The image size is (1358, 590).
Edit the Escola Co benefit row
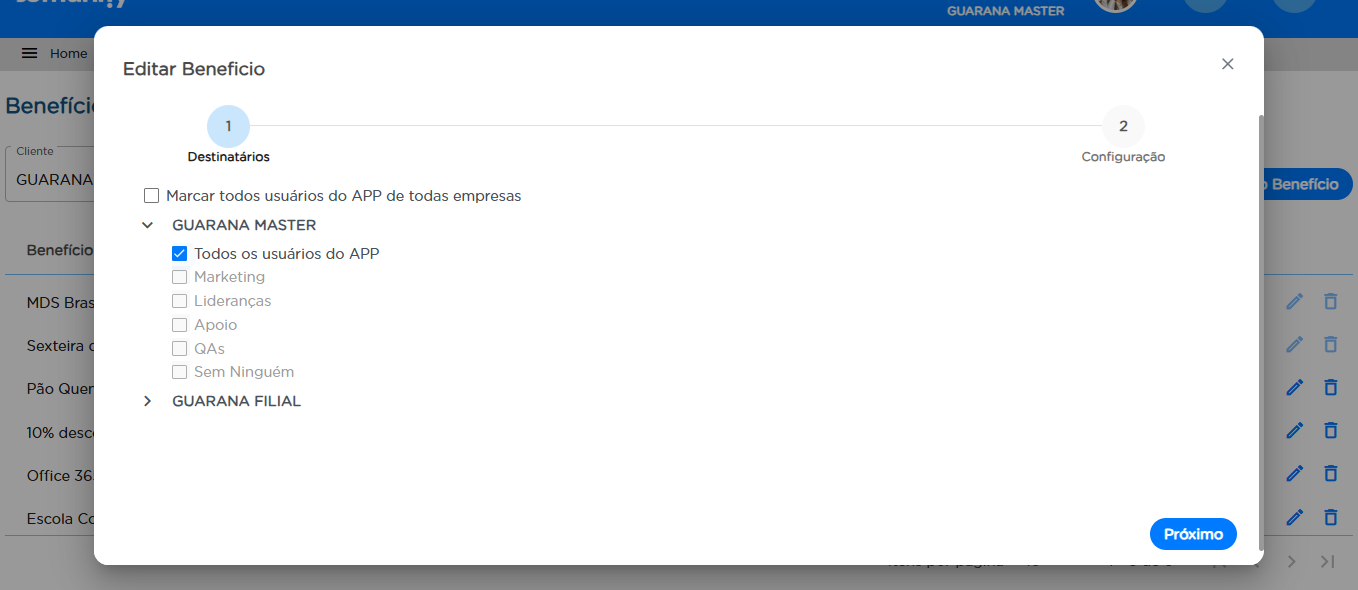(1294, 517)
